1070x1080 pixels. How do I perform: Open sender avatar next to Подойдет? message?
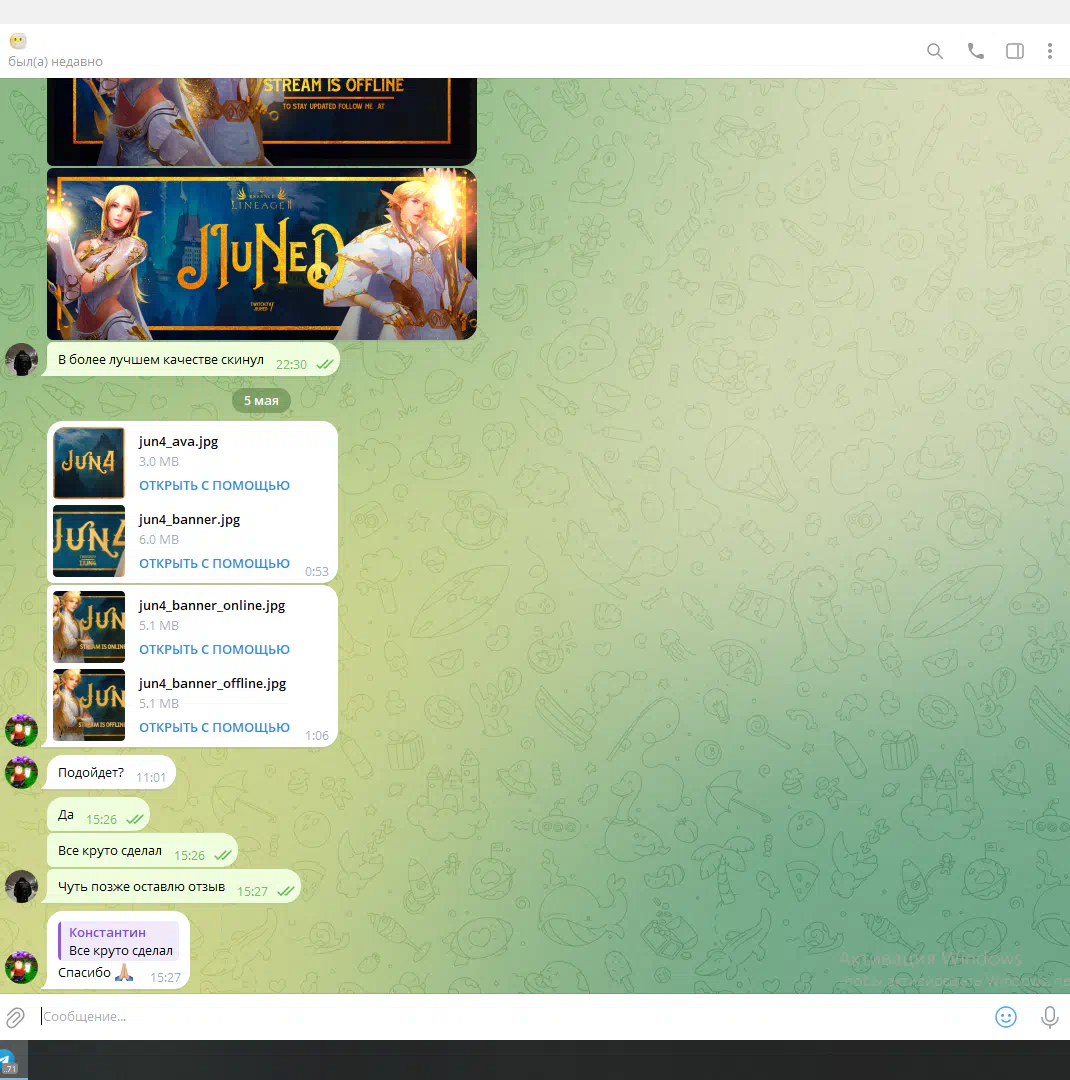[x=21, y=772]
